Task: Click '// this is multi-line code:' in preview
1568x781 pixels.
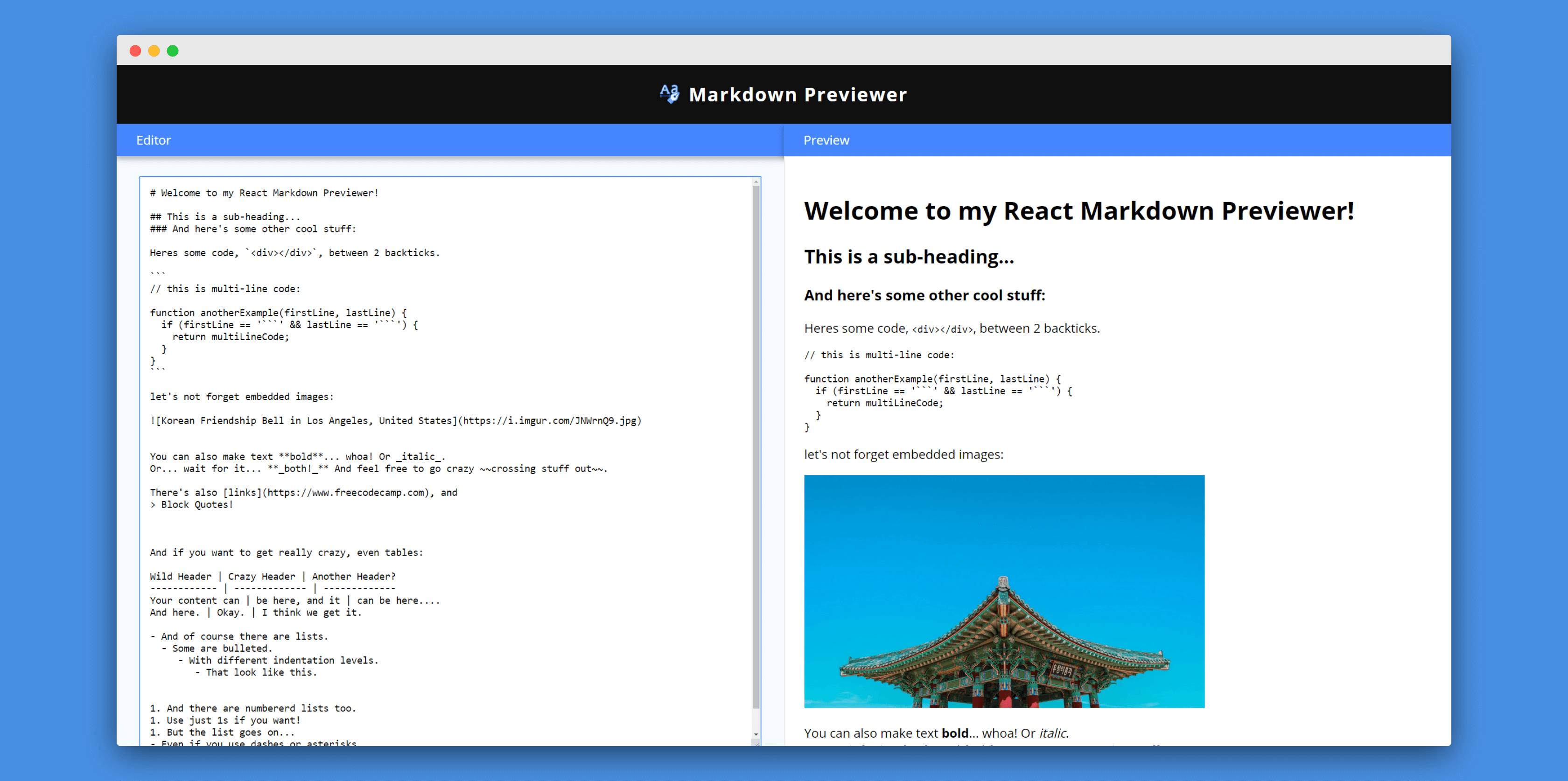Action: point(879,355)
